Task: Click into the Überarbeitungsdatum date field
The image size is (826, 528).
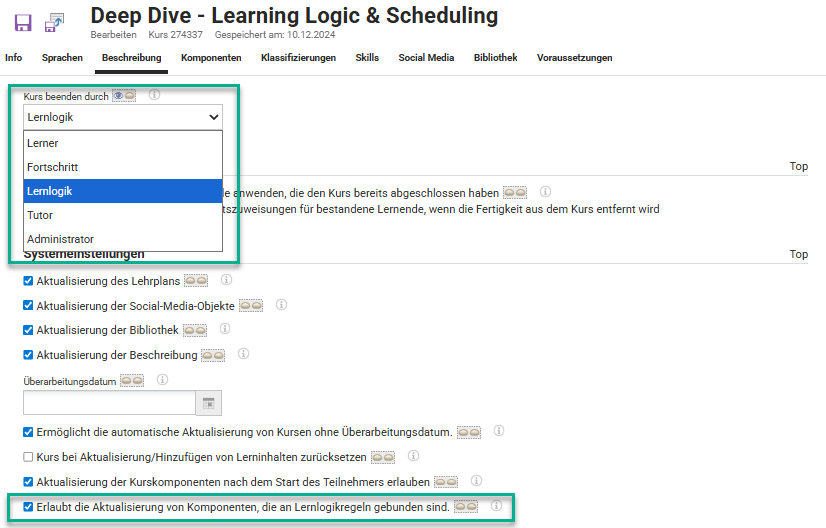Action: click(110, 403)
